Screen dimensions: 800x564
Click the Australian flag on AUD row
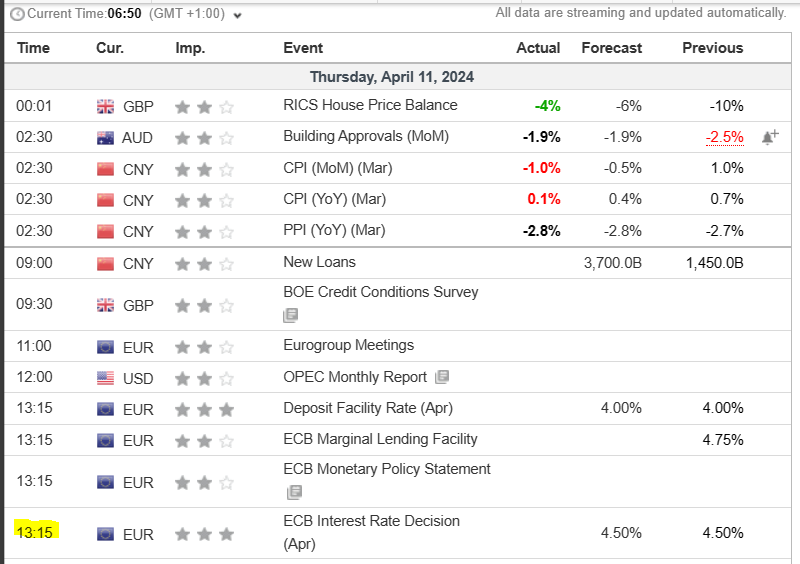click(x=105, y=137)
